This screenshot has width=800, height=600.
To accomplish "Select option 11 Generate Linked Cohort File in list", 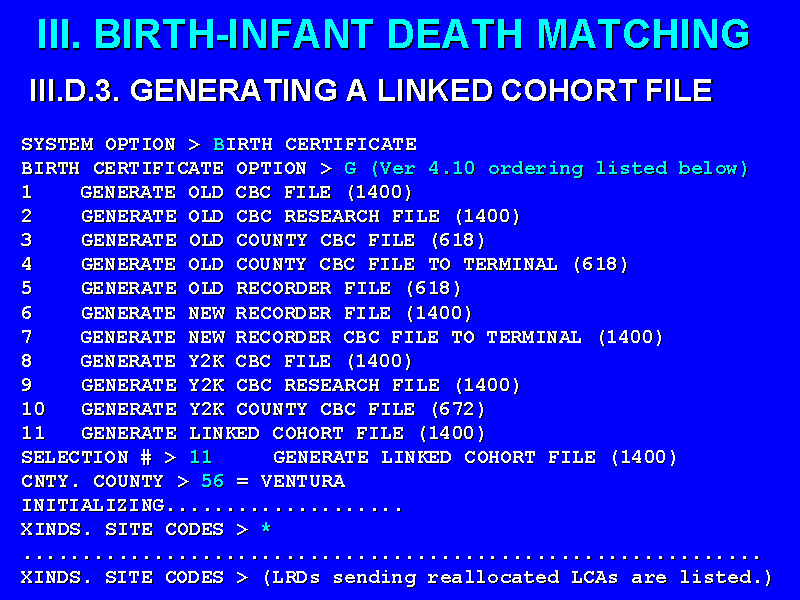I will pyautogui.click(x=283, y=433).
